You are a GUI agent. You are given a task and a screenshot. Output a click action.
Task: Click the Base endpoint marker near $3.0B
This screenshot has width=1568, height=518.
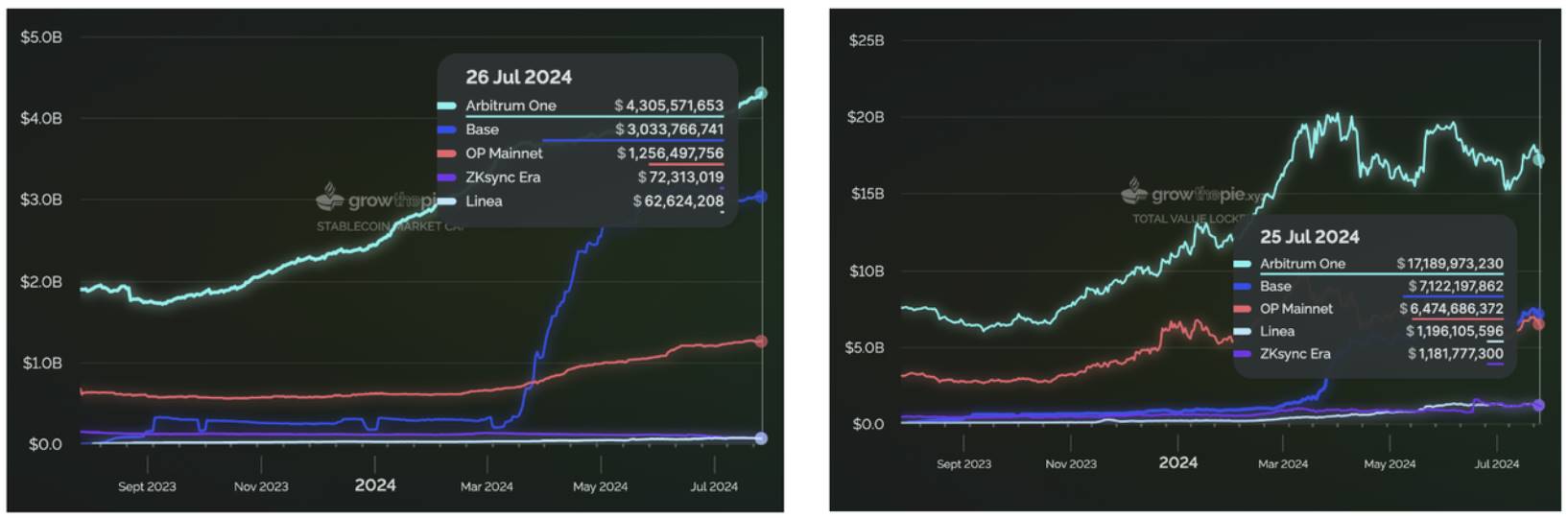(761, 197)
